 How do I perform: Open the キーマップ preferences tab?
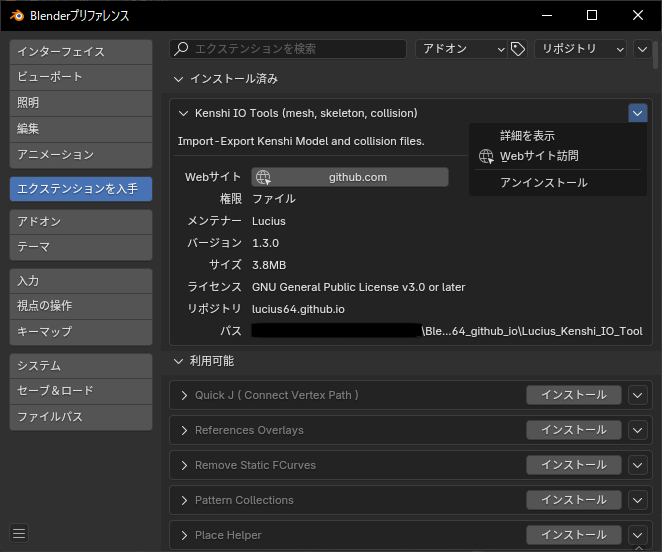coord(81,332)
